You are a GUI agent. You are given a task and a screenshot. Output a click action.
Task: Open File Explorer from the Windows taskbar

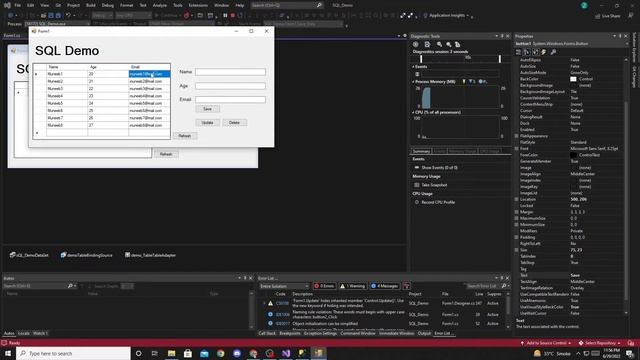[171, 353]
